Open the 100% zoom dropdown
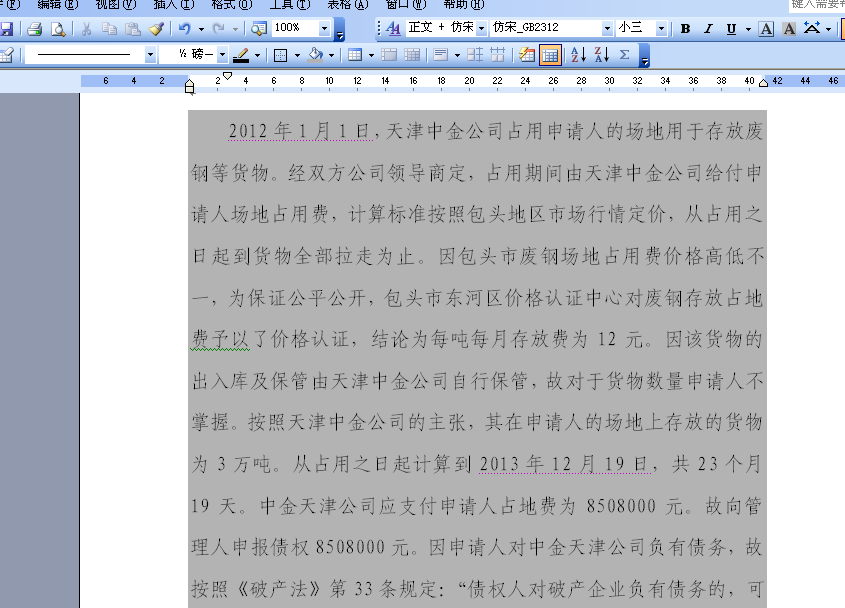 [324, 28]
